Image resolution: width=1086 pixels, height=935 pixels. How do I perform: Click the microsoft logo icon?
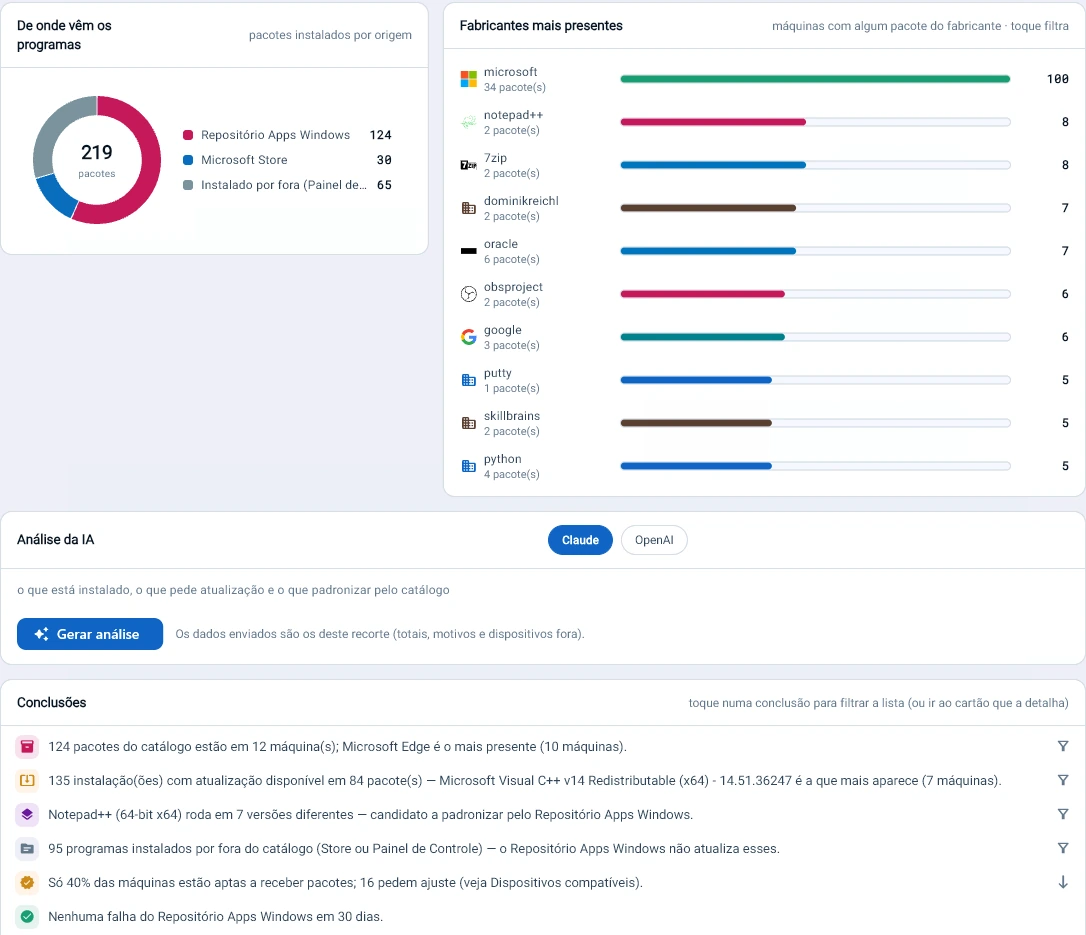coord(468,79)
